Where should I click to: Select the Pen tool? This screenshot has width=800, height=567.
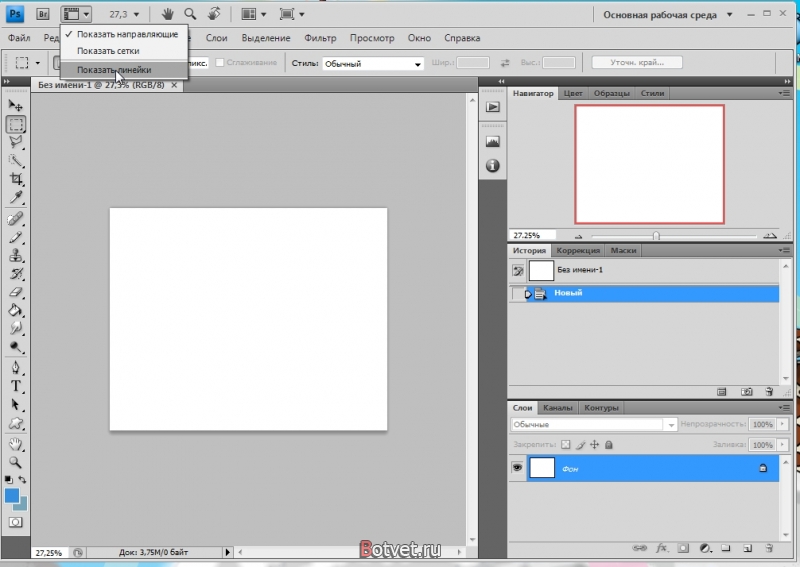[x=16, y=367]
